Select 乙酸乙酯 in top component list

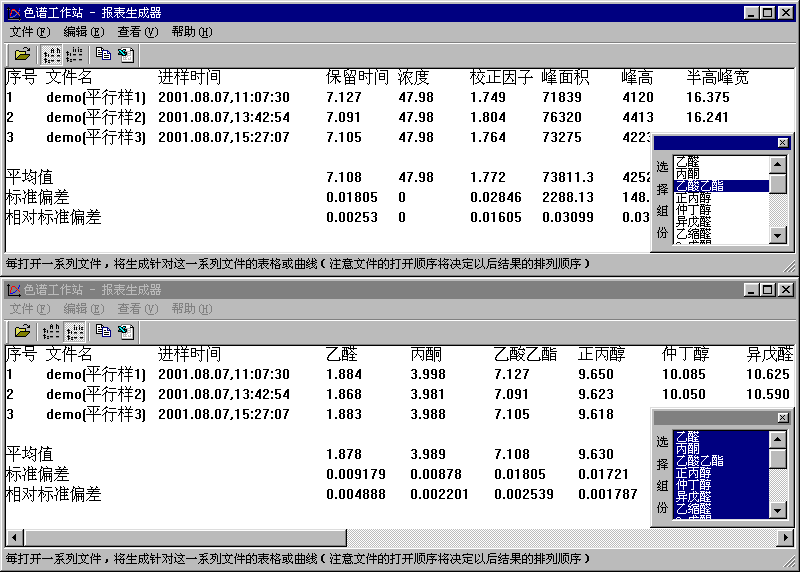pyautogui.click(x=721, y=186)
